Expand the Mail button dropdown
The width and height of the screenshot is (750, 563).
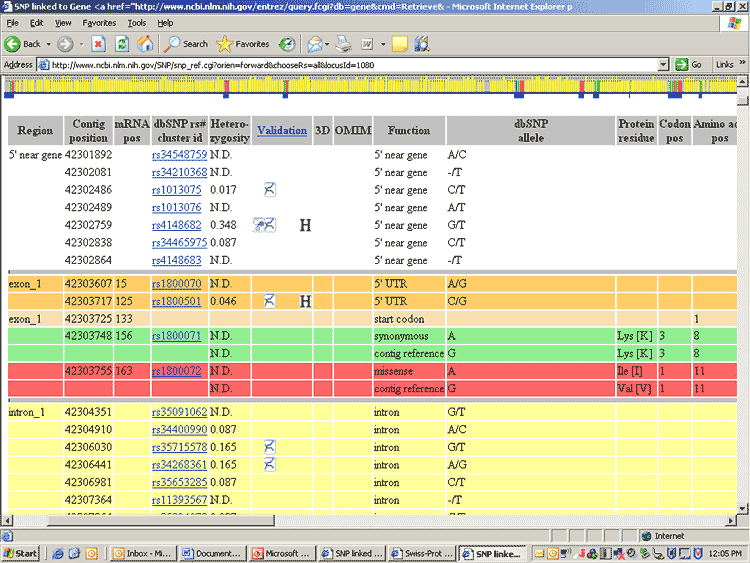(327, 44)
